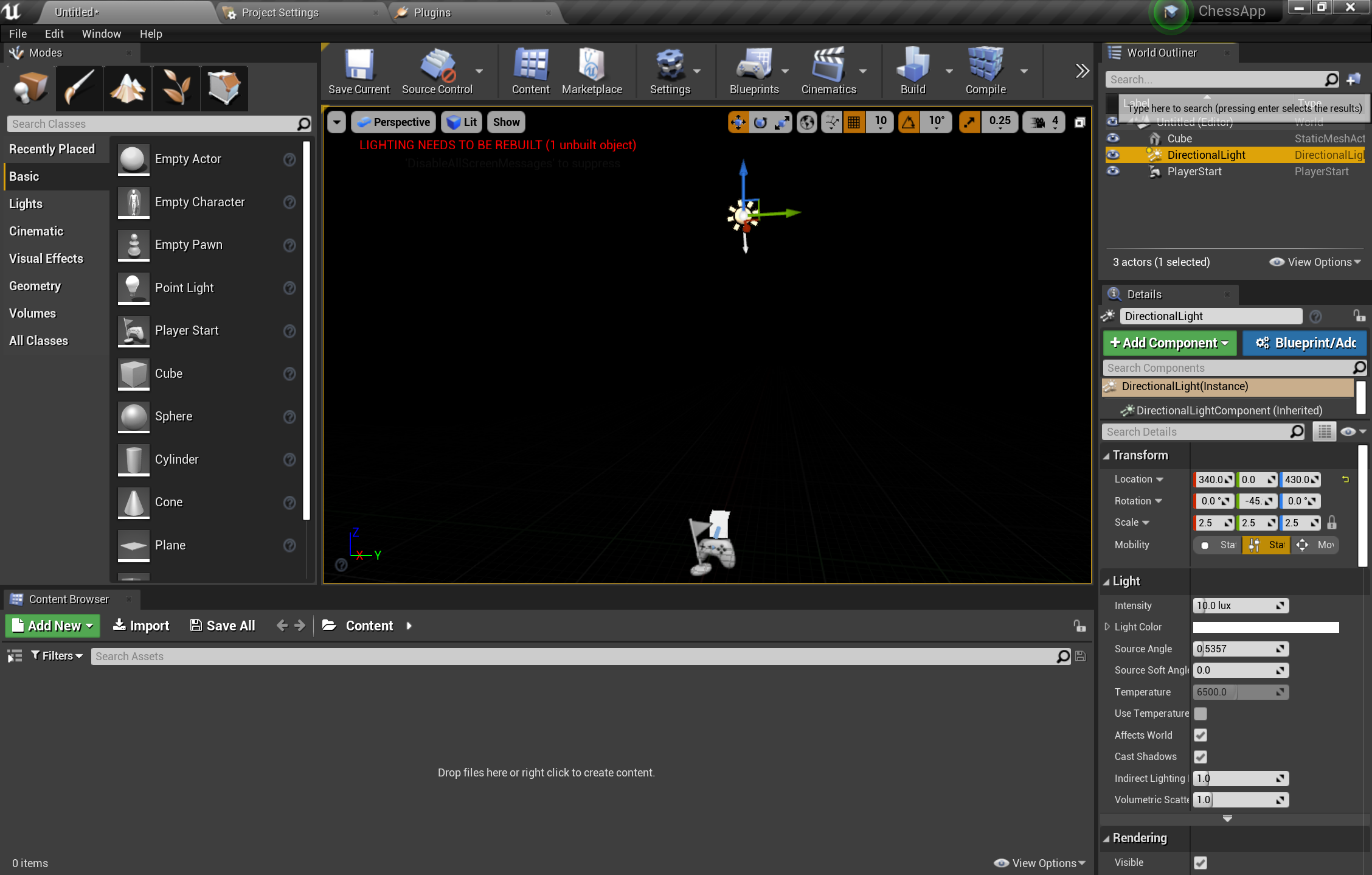Enable Use Temperature for DirectionalLight
The height and width of the screenshot is (875, 1372).
click(1200, 713)
